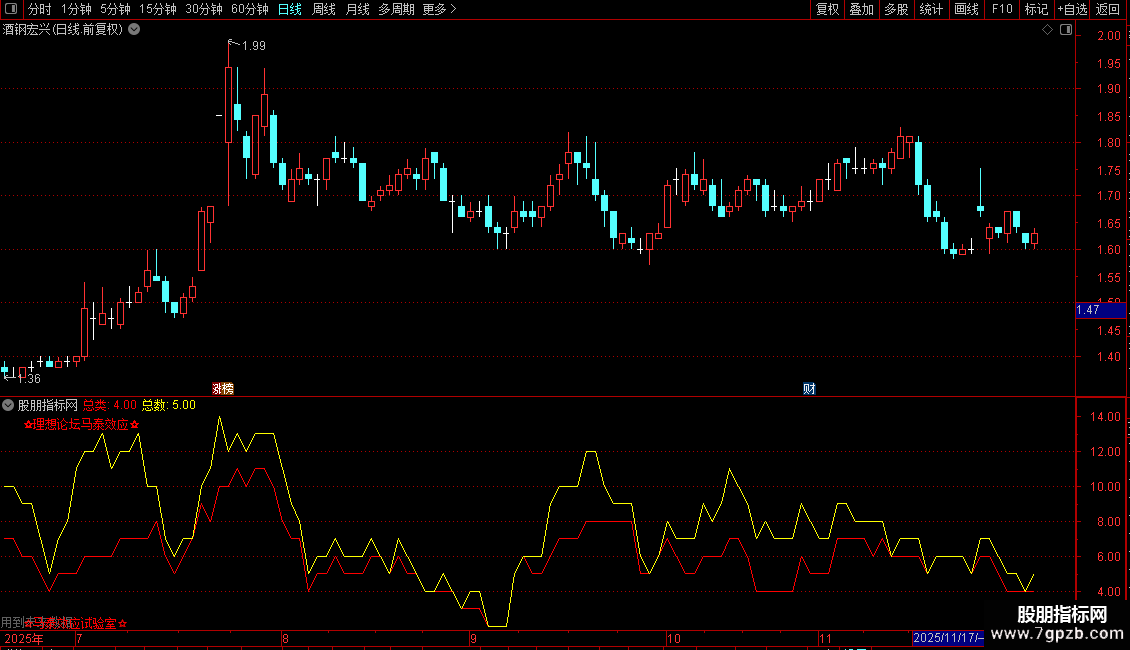Viewport: 1130px width, 650px height.
Task: Switch to the 周线 weekly tab
Action: 324,9
